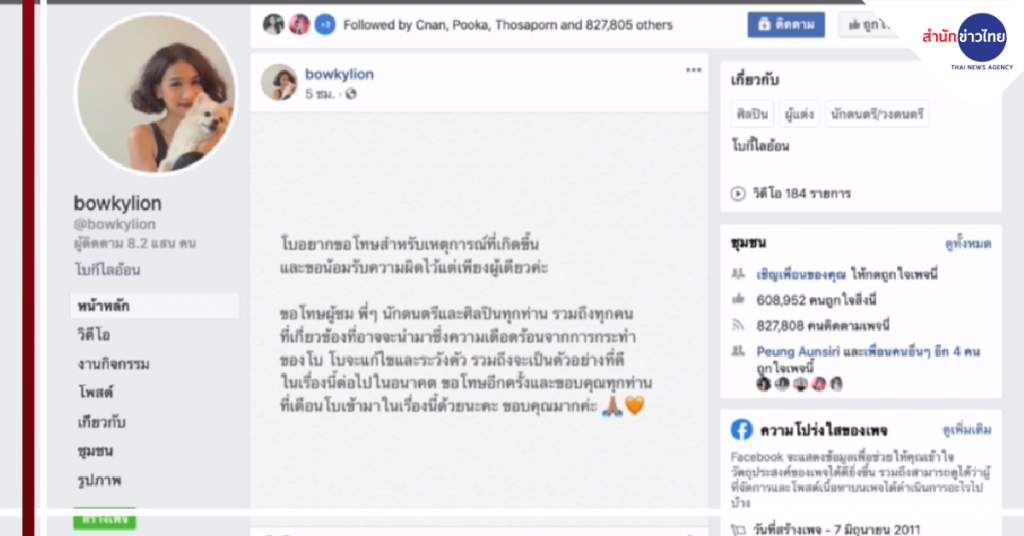Open bowkylion's large profile picture
Viewport: 1024px width, 536px height.
pos(157,95)
